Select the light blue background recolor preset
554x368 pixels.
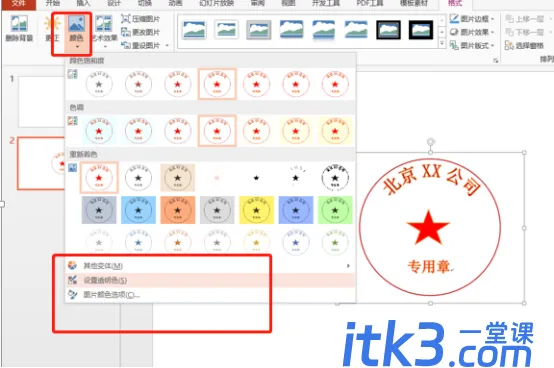coord(138,210)
